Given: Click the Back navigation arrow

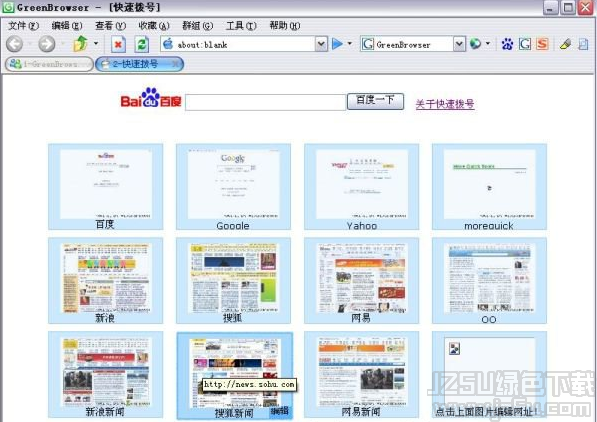Looking at the screenshot, I should pos(15,44).
